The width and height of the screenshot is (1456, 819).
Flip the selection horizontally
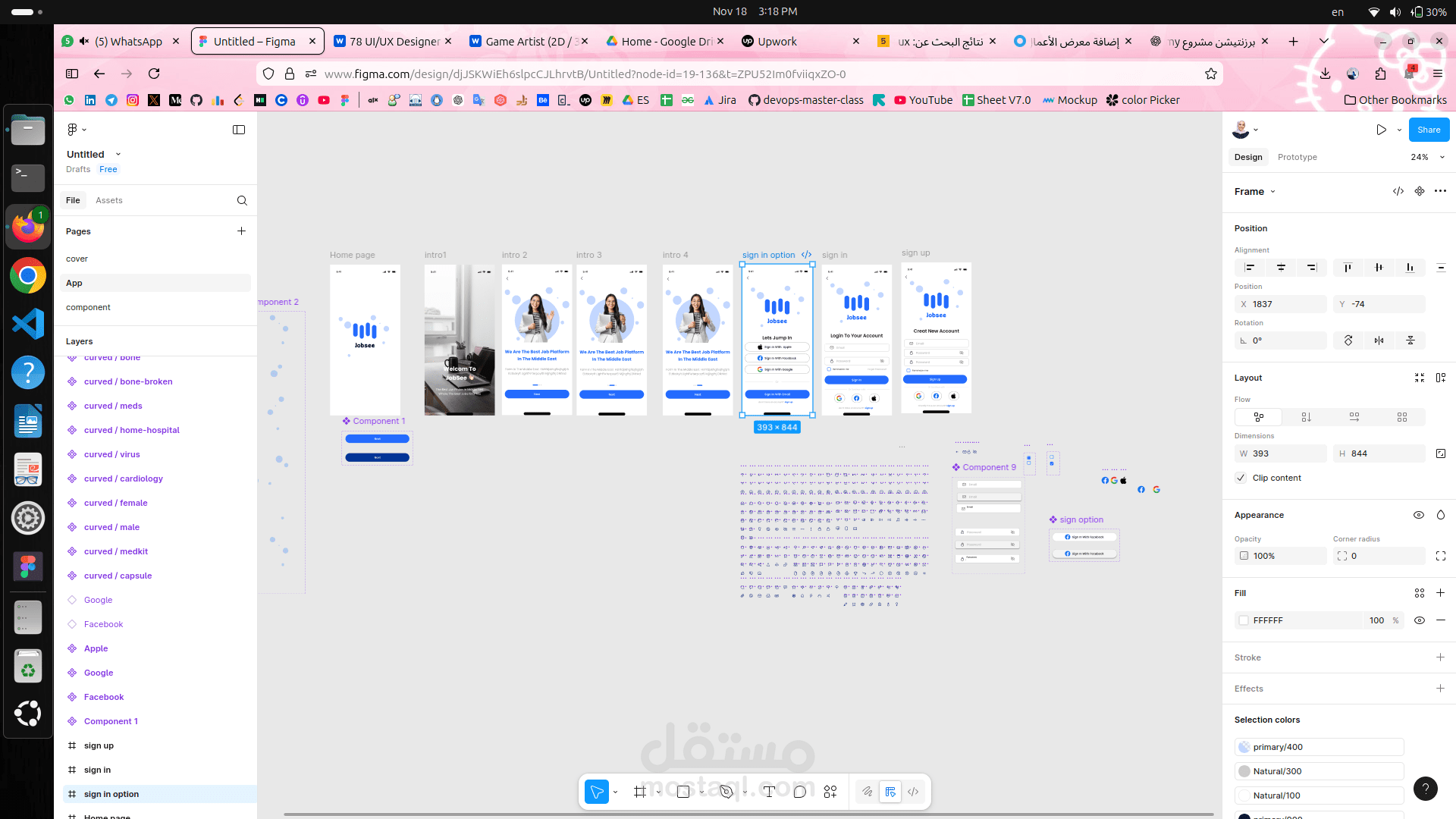1379,340
